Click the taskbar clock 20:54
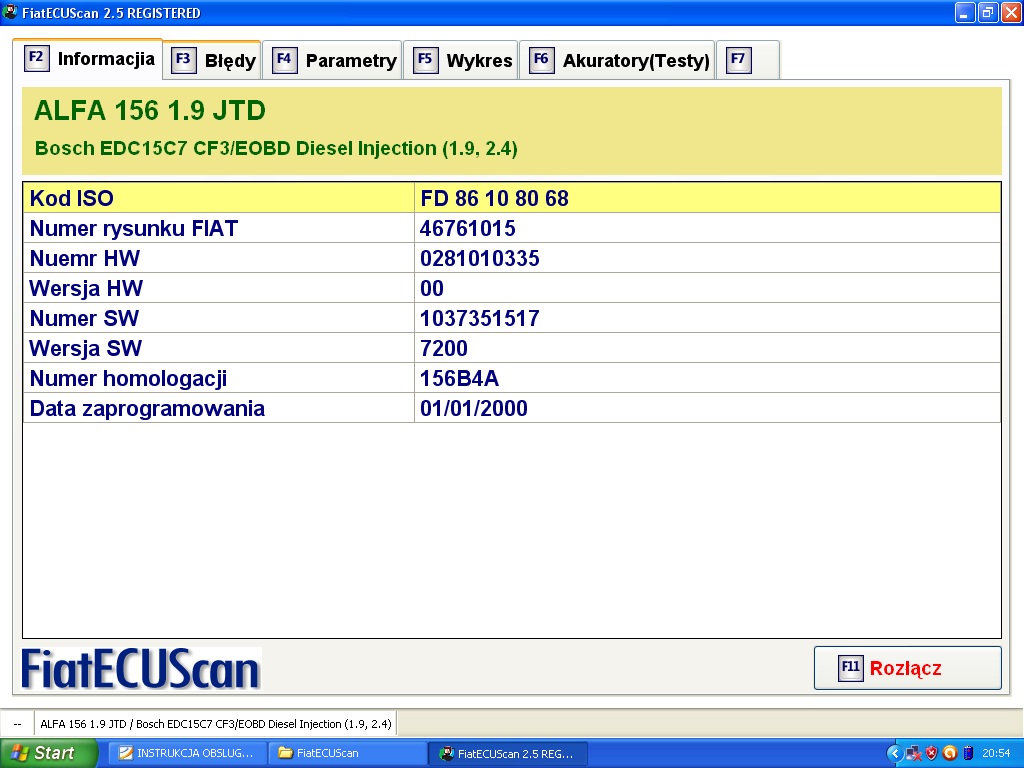This screenshot has height=768, width=1024. (996, 753)
